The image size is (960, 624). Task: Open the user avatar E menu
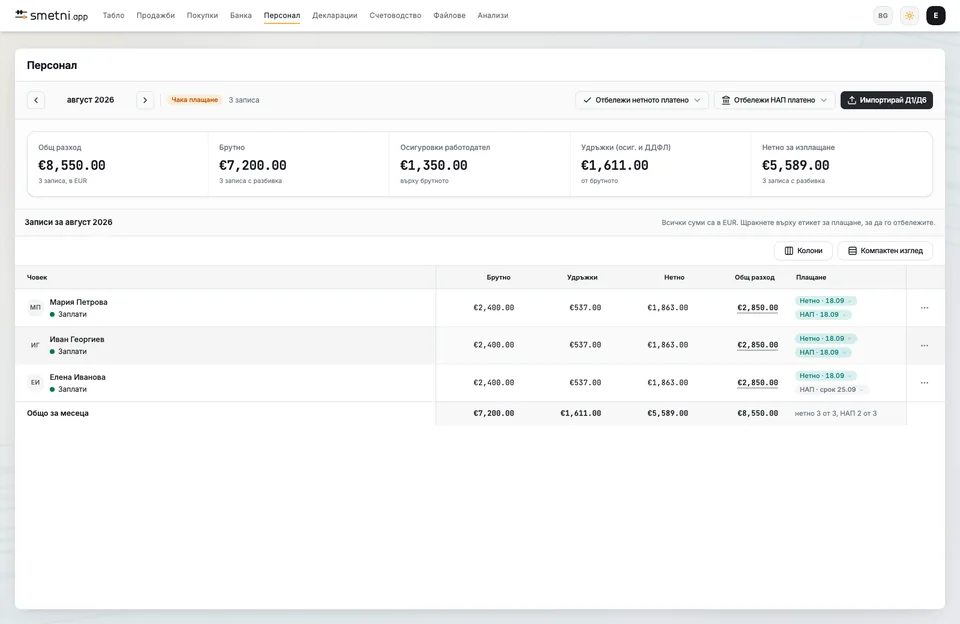pyautogui.click(x=936, y=16)
